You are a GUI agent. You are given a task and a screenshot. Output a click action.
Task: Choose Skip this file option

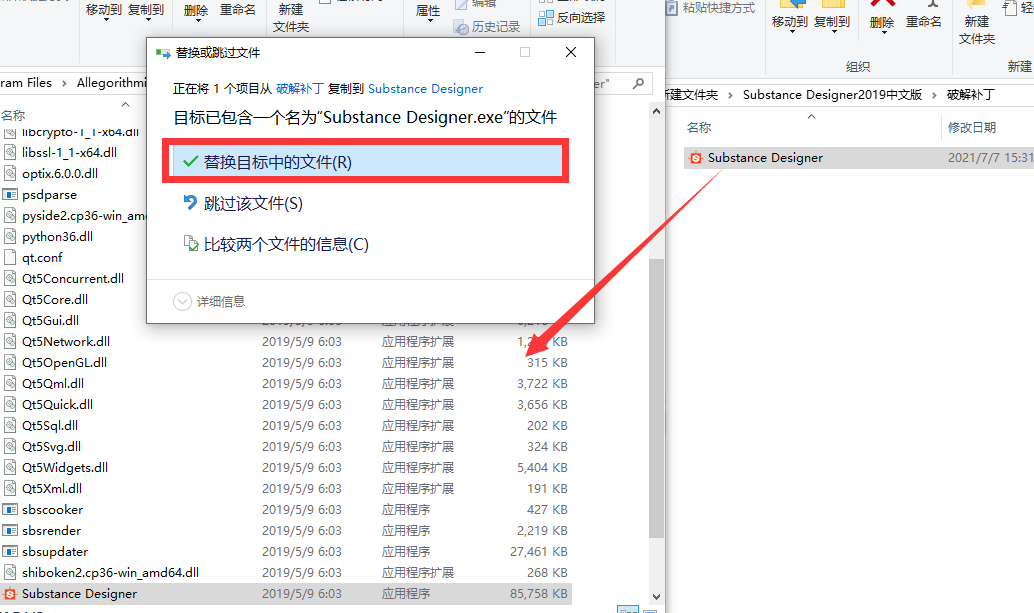[243, 203]
